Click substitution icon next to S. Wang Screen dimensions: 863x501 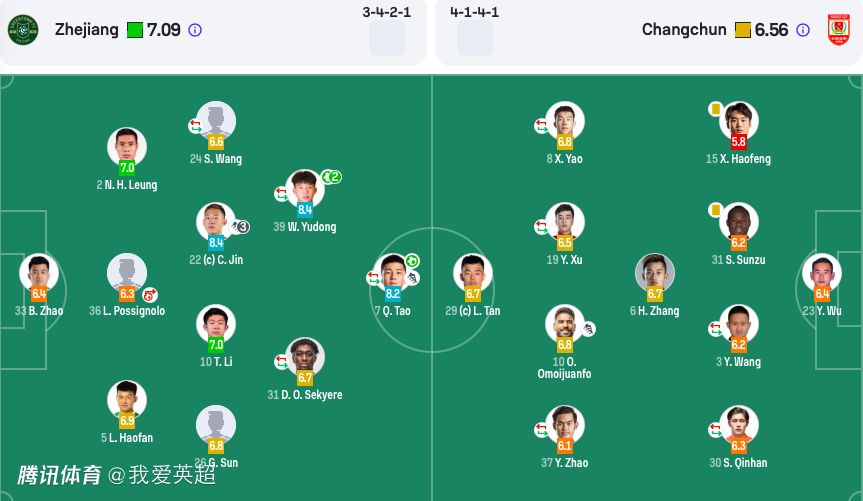(x=195, y=126)
